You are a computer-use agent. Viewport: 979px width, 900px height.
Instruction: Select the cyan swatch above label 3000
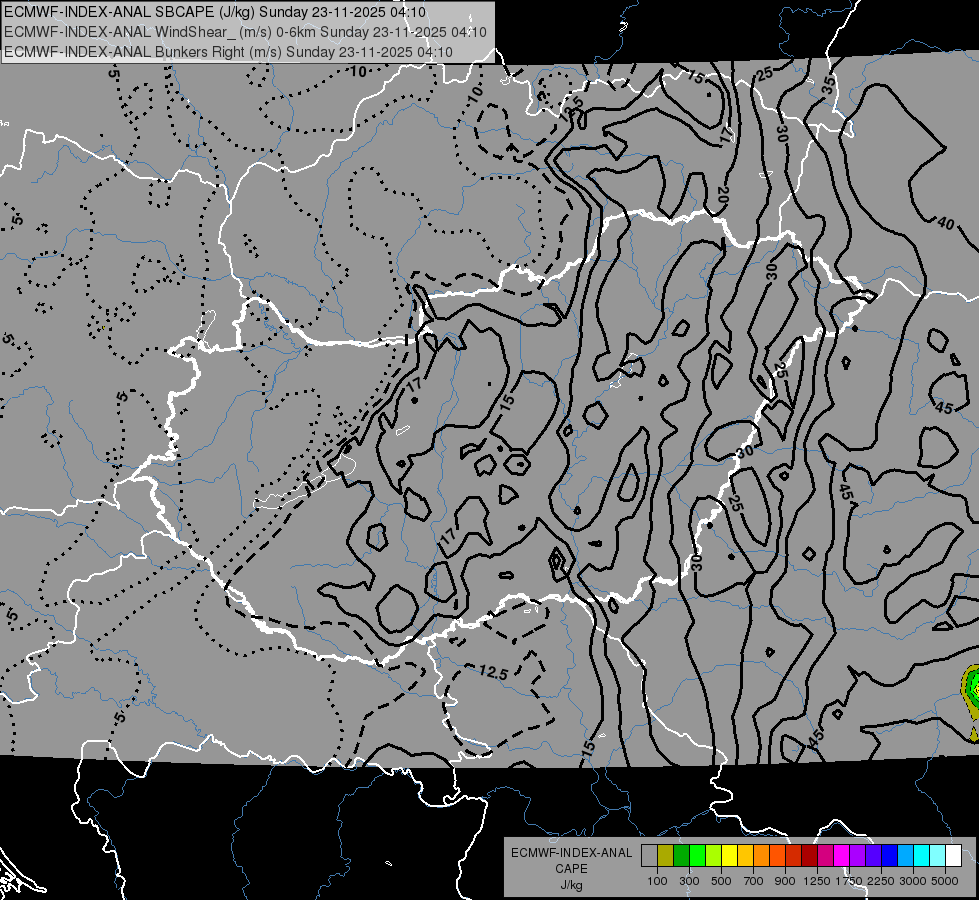point(922,855)
